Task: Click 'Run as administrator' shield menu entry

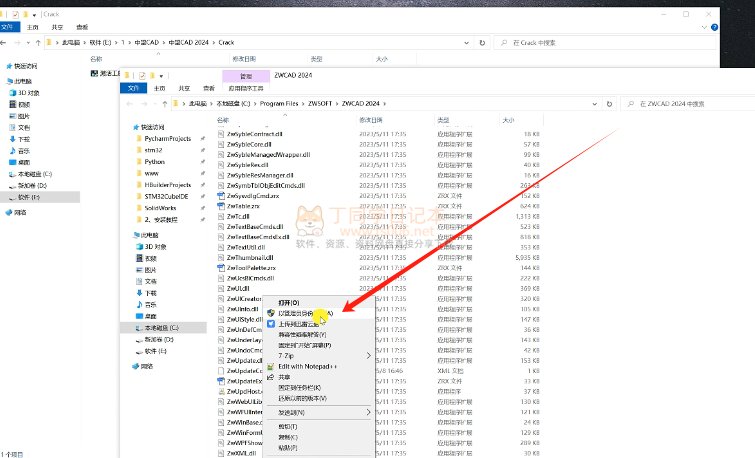Action: click(300, 313)
